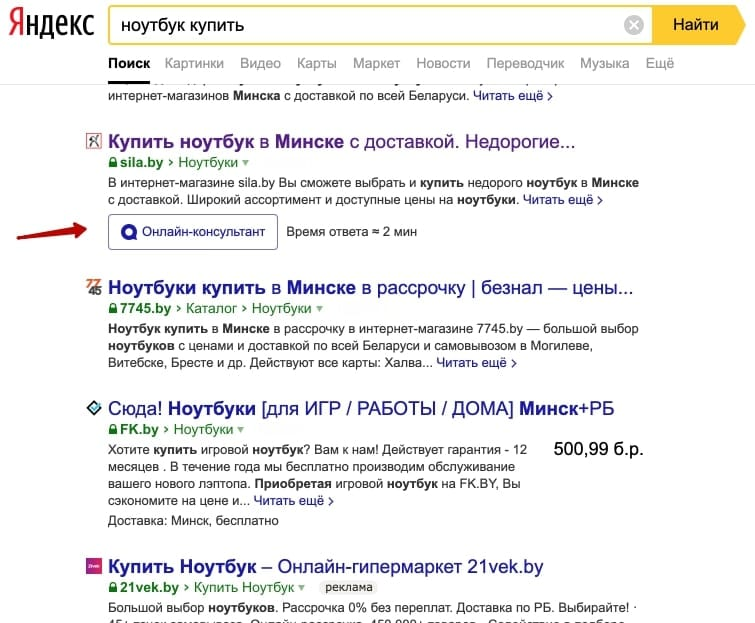Click the 7745 favicon
This screenshot has width=755, height=623.
pyautogui.click(x=94, y=286)
